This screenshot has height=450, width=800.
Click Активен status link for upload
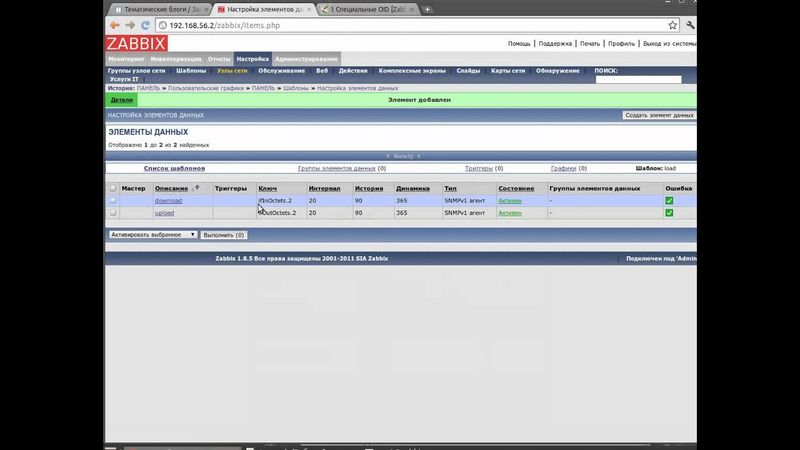pos(510,213)
